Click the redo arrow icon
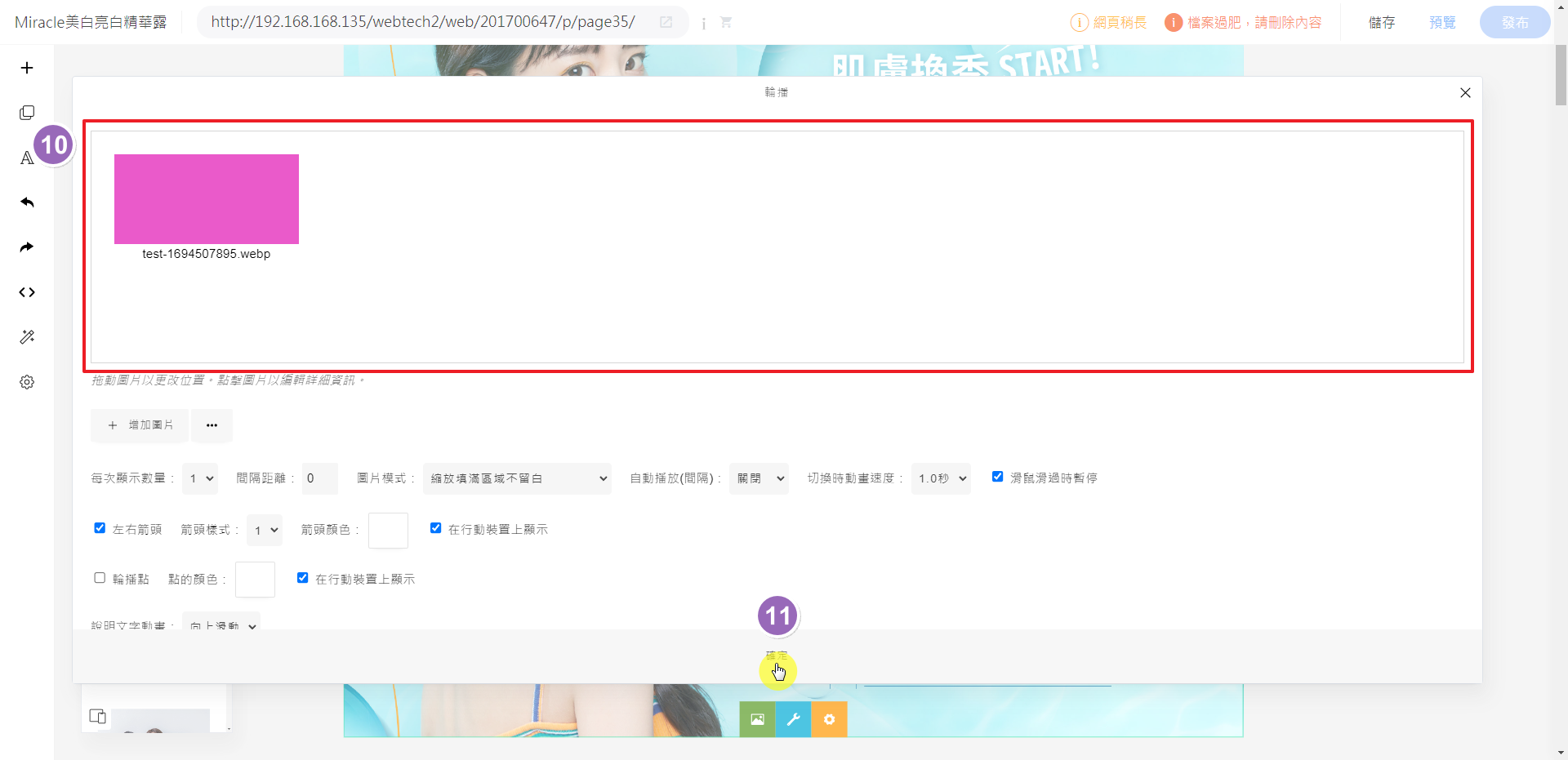 (x=27, y=247)
